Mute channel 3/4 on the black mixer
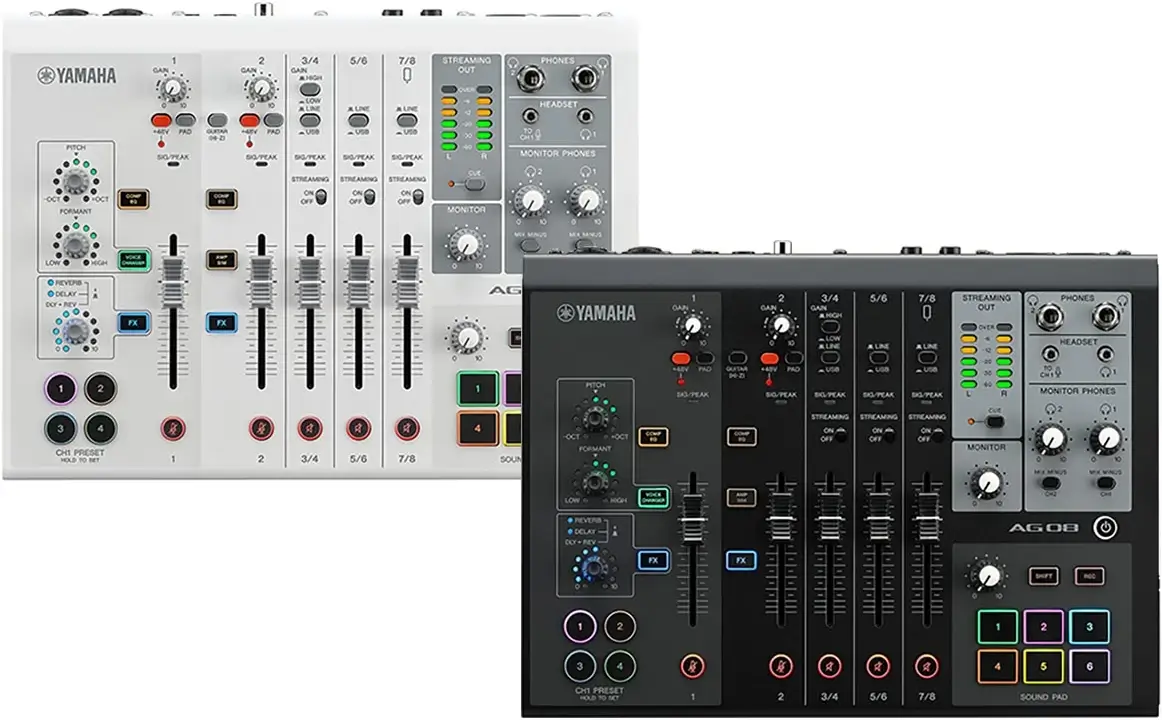1162x720 pixels. [829, 666]
